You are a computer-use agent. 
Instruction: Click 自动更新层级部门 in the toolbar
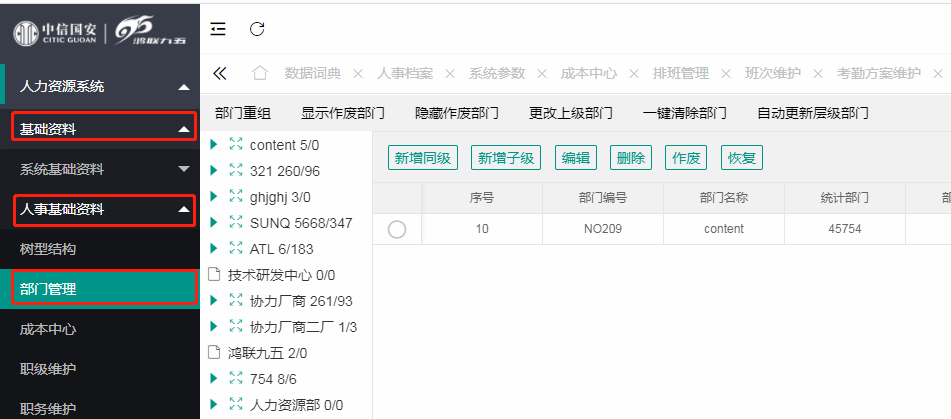813,113
